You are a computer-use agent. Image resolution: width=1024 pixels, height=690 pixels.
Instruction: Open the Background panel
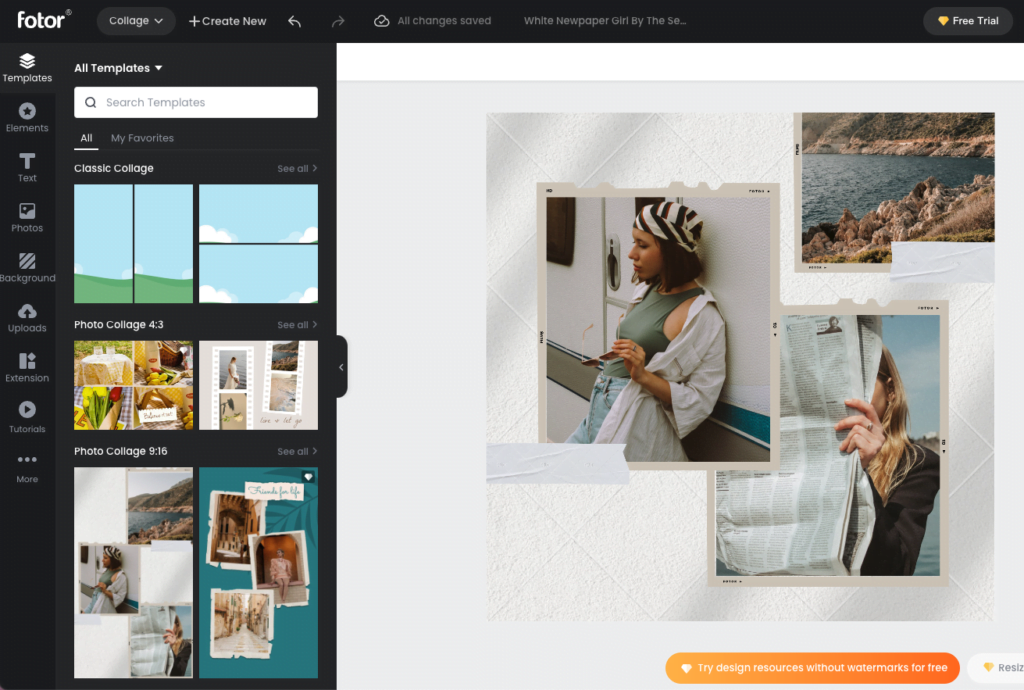pyautogui.click(x=27, y=266)
